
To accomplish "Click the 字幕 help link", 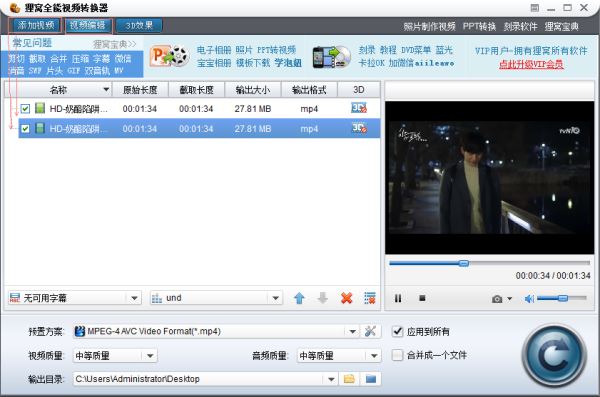I will 101,59.
